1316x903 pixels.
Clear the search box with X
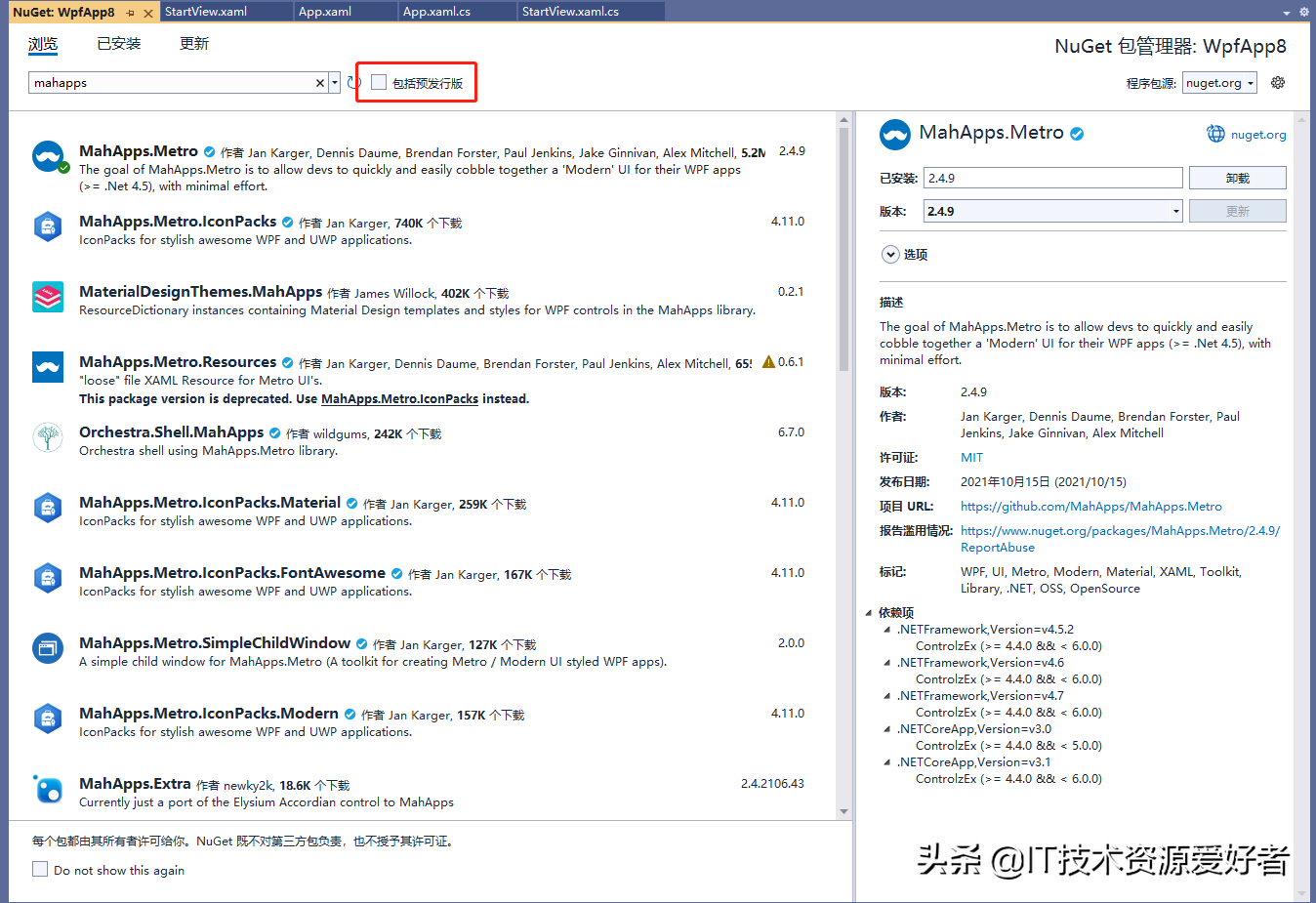point(319,83)
